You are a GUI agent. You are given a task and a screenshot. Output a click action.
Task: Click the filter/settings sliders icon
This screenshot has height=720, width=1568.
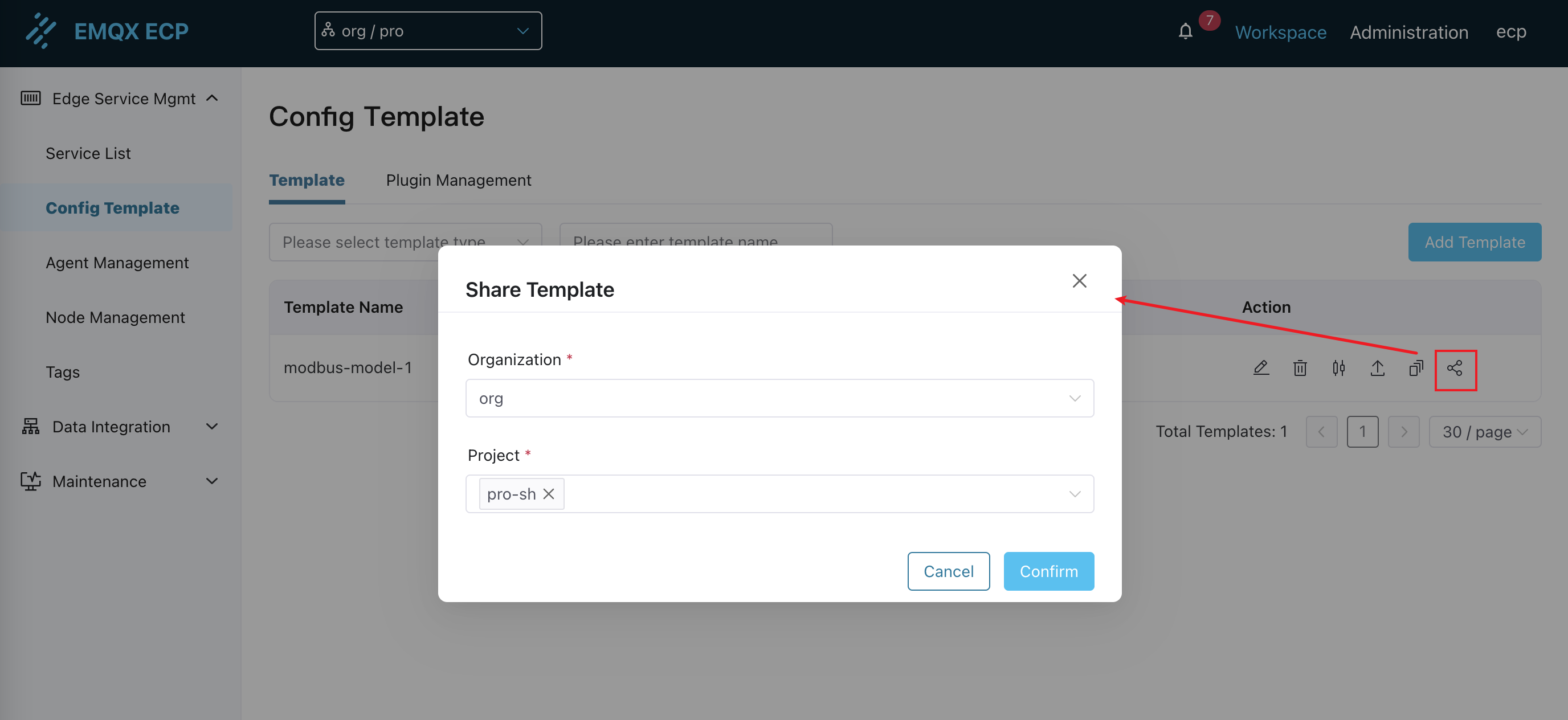tap(1339, 368)
